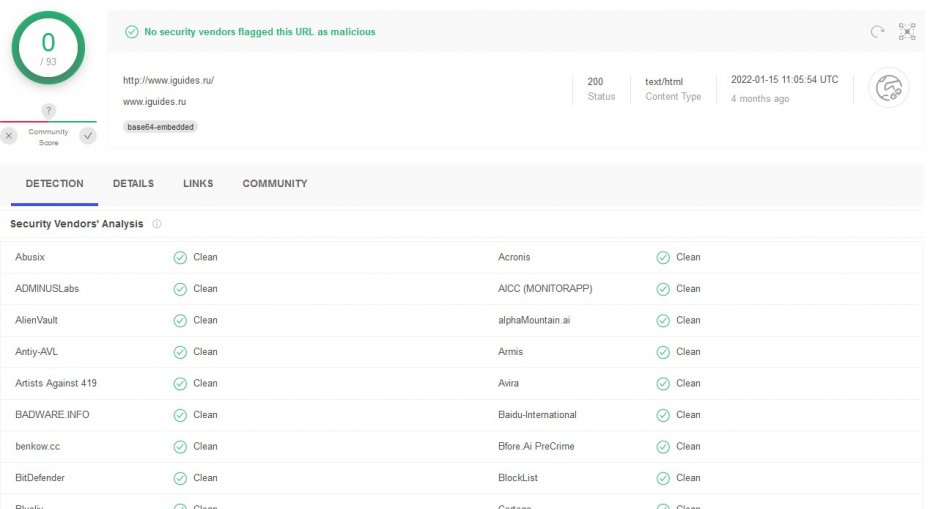Click the Avira clean checkmark icon
Screen dimensions: 930x509
(x=663, y=383)
